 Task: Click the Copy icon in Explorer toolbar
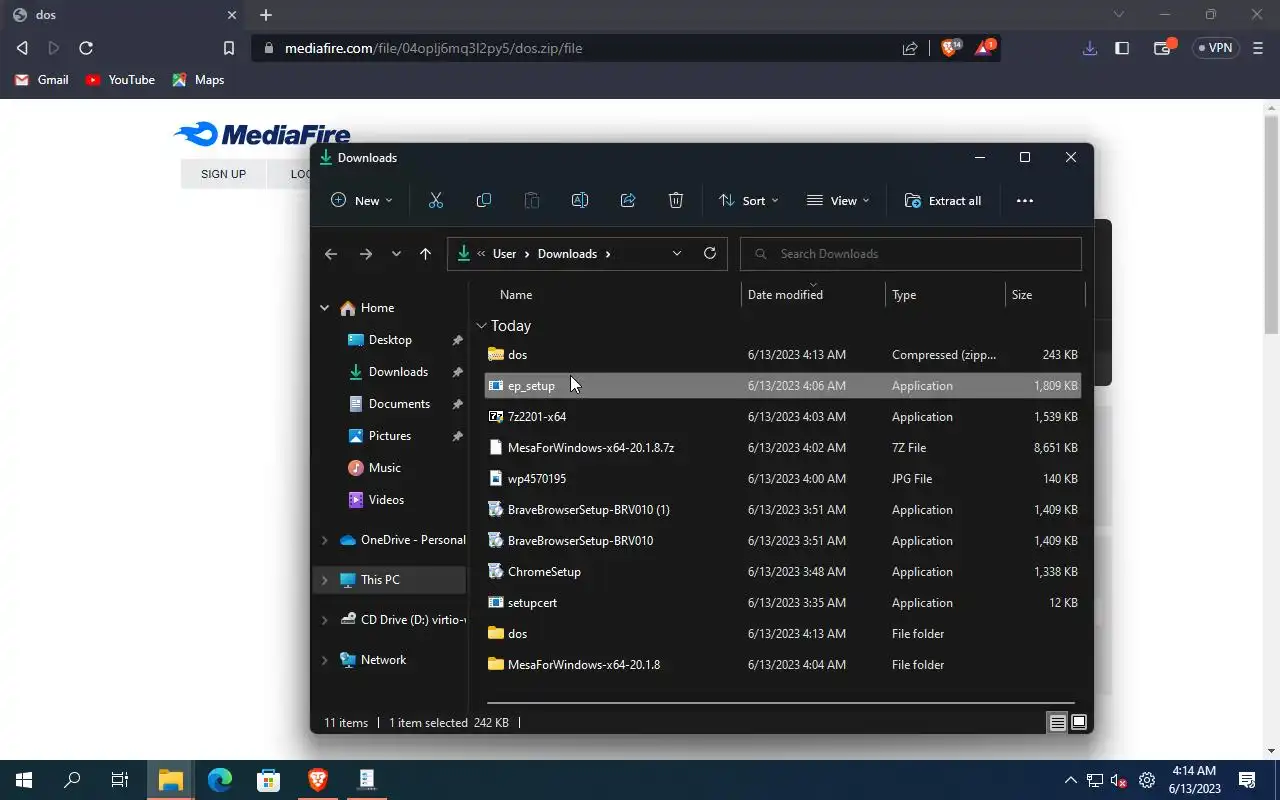484,200
